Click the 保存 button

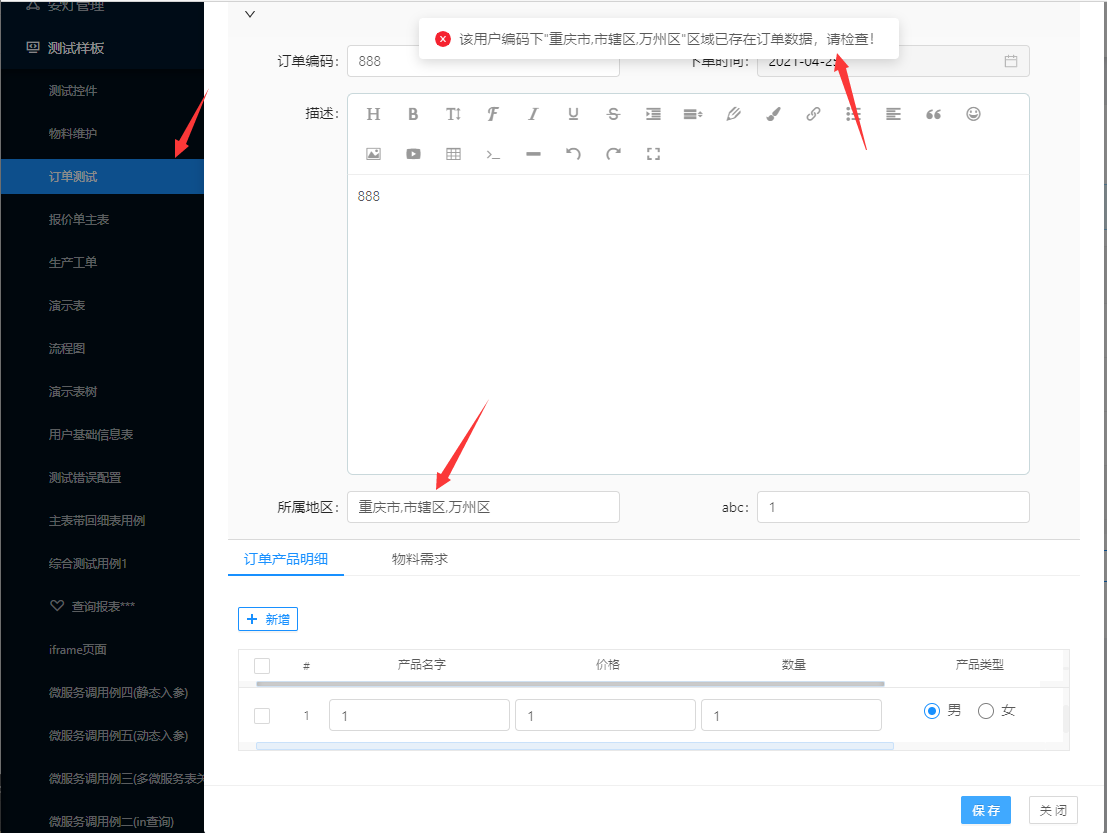pos(986,810)
